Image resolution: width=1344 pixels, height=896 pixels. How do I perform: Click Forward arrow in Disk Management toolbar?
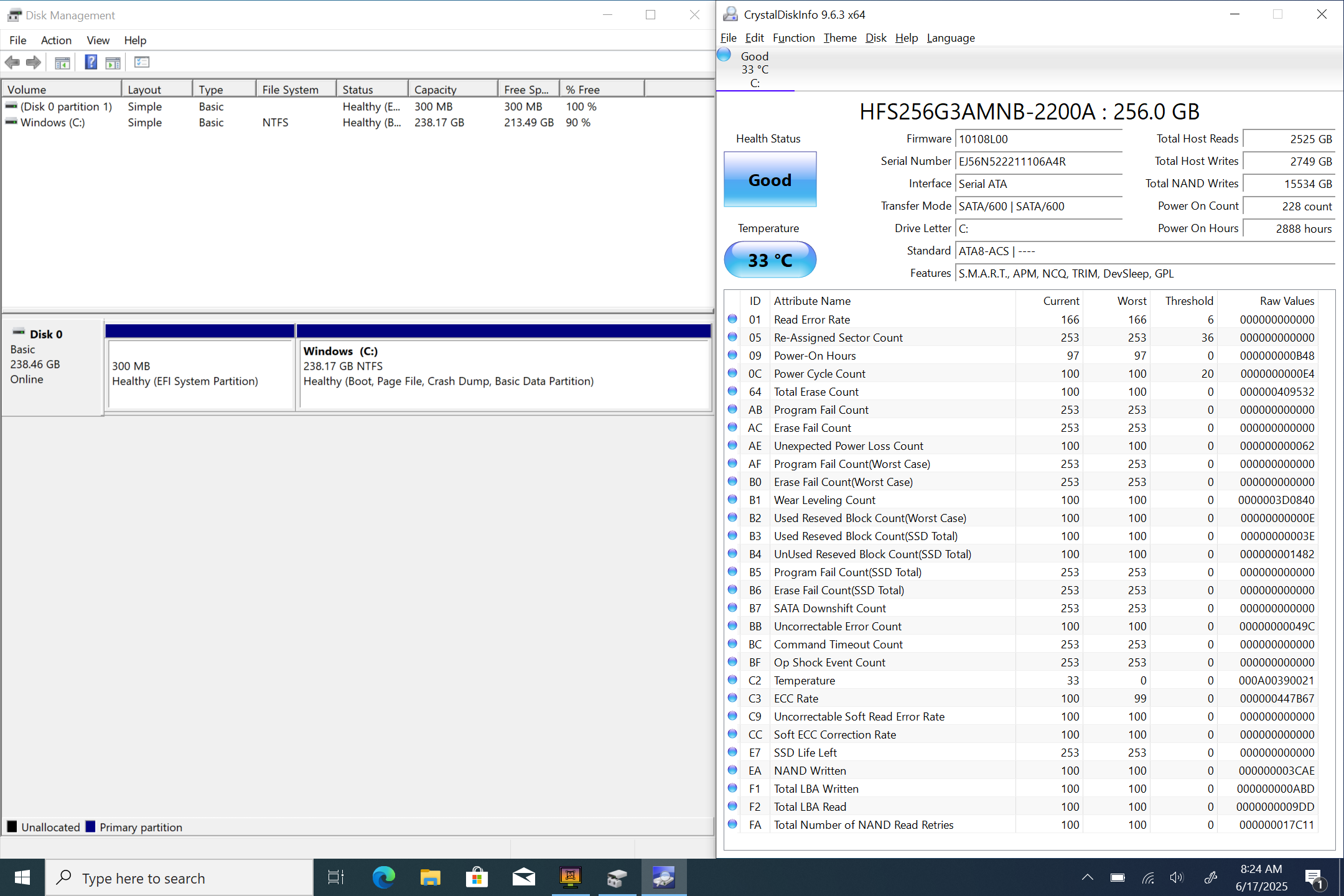pyautogui.click(x=34, y=62)
